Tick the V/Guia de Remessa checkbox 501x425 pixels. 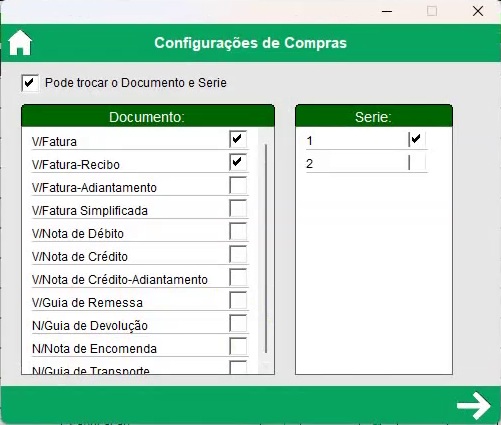coord(238,300)
